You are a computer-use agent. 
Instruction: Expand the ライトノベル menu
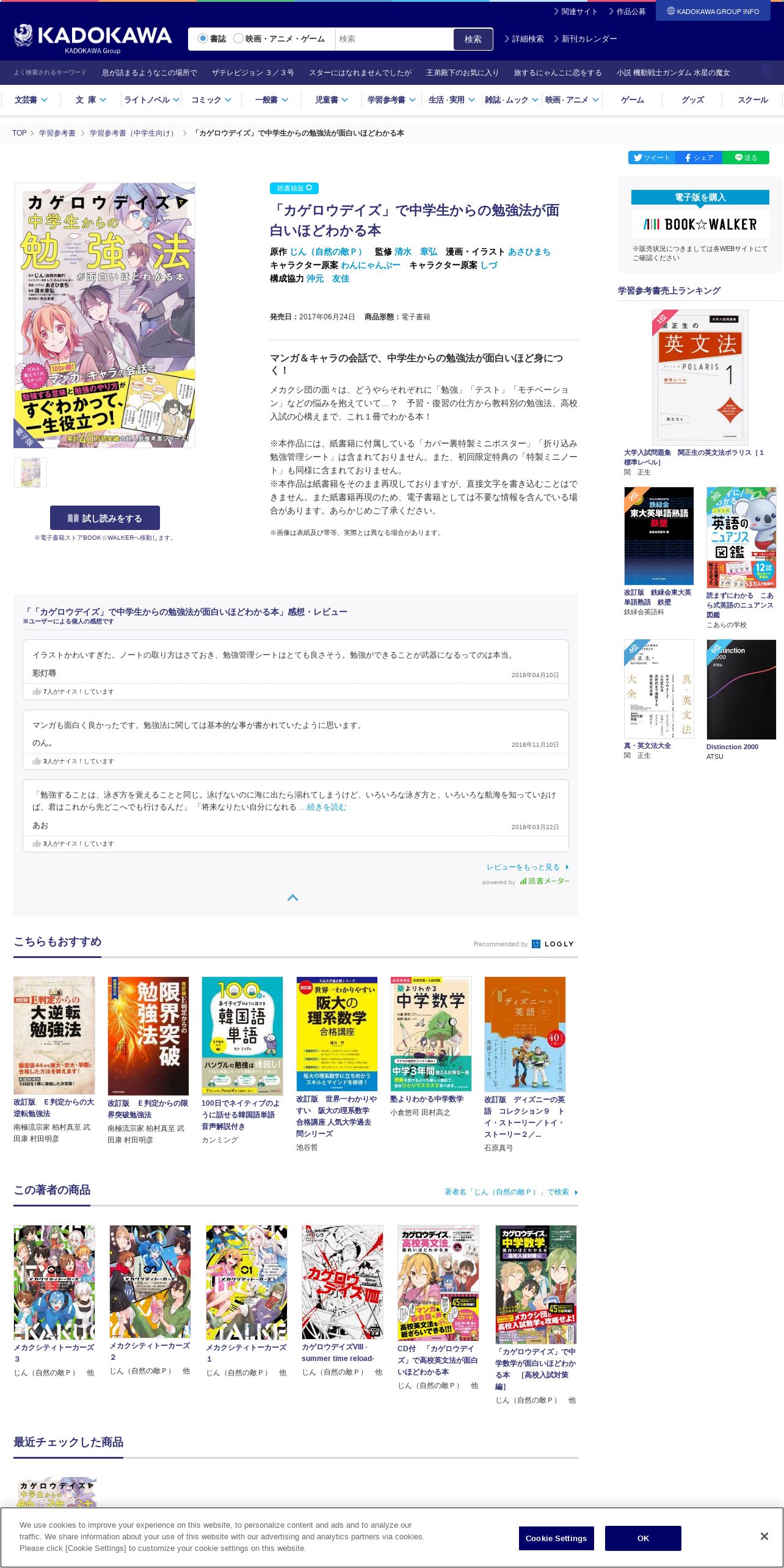coord(151,100)
